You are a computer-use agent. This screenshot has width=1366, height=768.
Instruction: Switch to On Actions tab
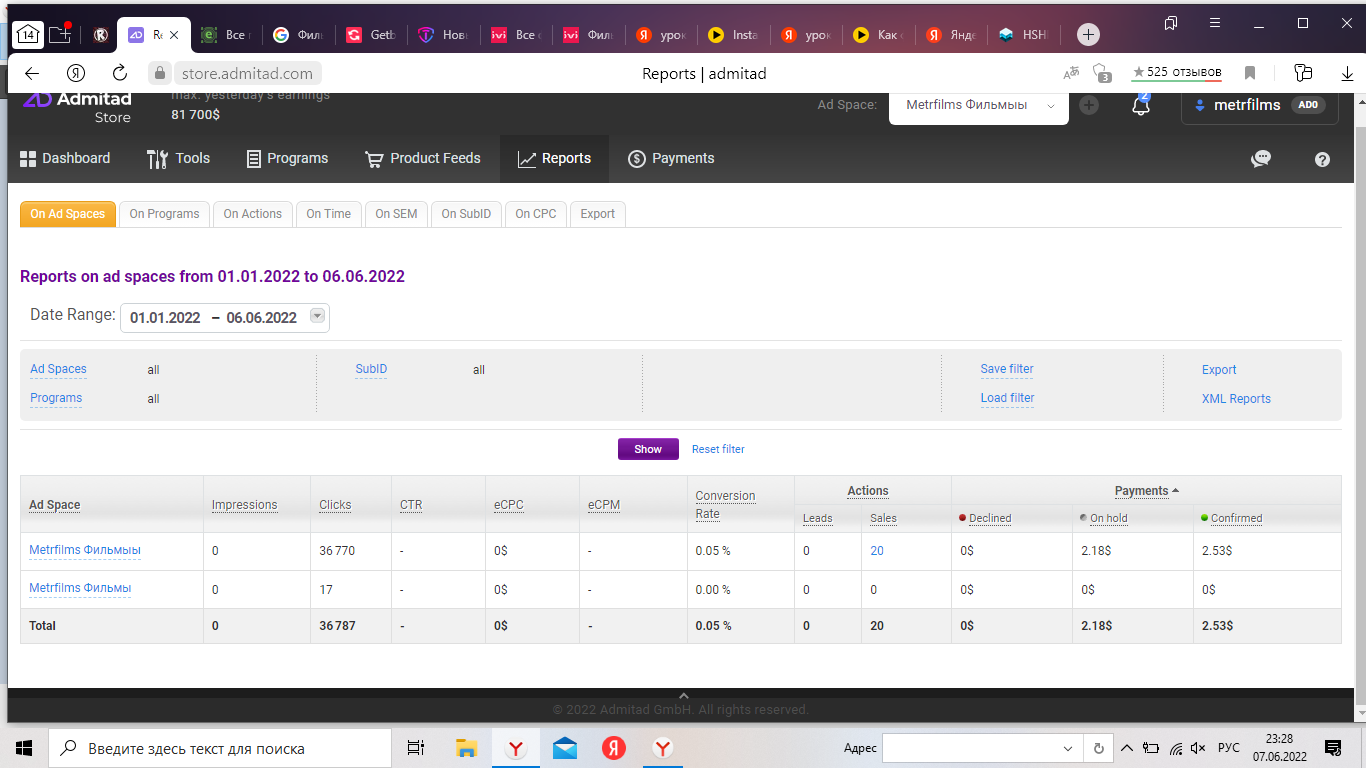tap(252, 214)
